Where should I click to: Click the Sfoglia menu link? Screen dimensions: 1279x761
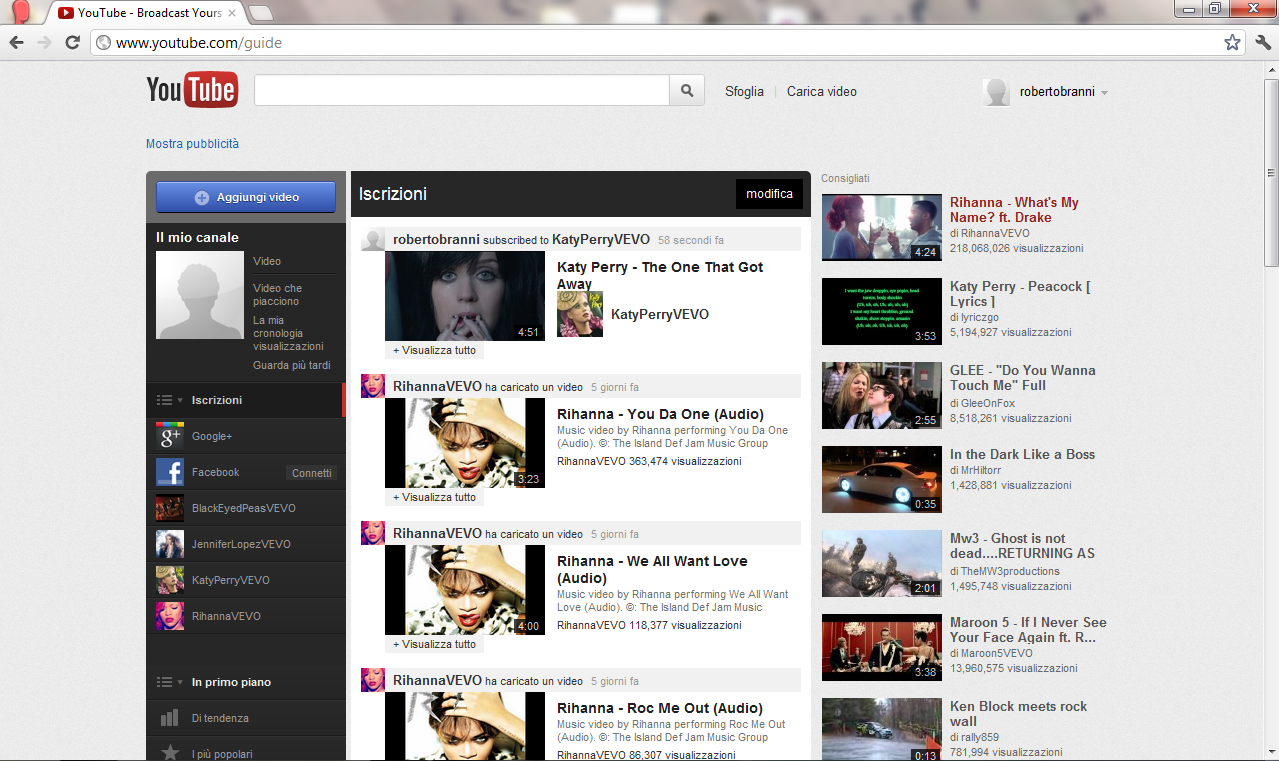(x=744, y=91)
